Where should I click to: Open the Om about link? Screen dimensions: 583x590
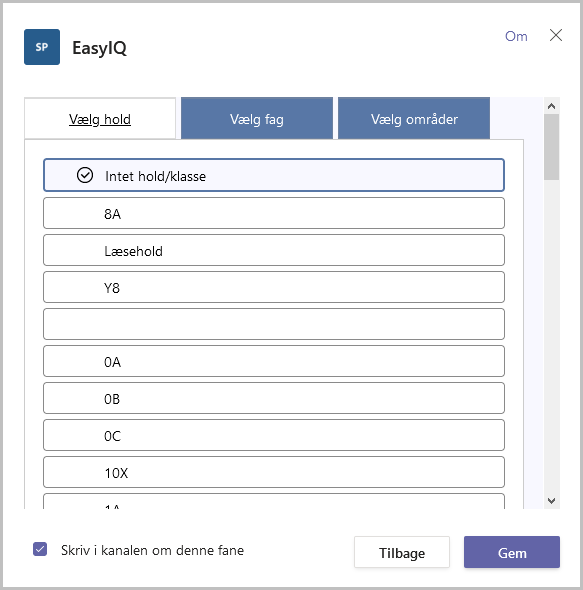coord(516,36)
